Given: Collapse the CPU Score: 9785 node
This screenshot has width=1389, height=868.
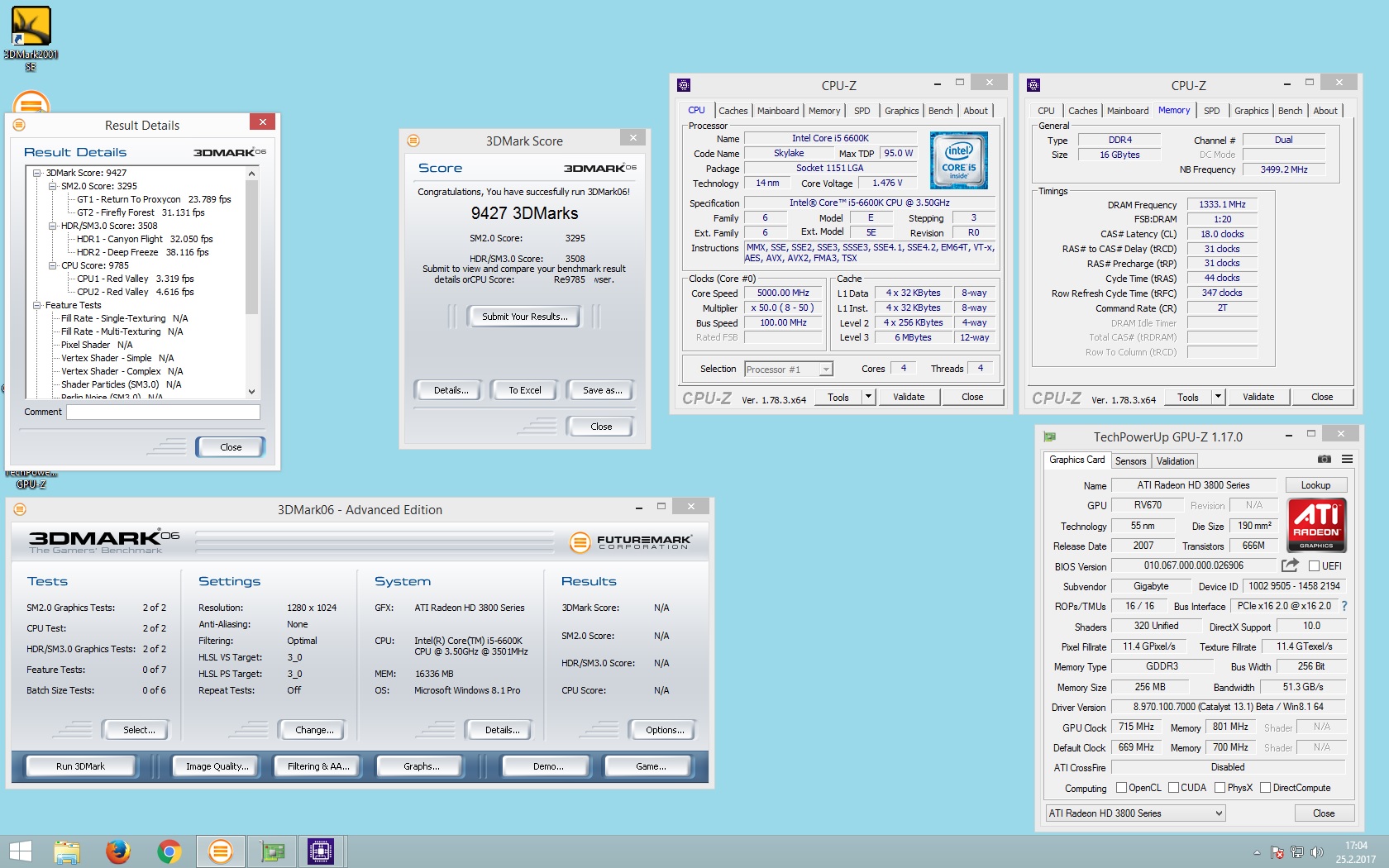Looking at the screenshot, I should [53, 265].
